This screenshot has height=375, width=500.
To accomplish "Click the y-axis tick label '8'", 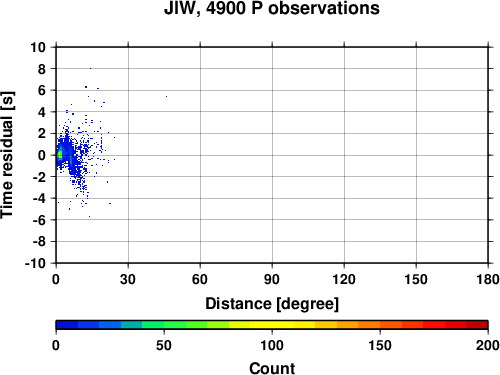I will (x=42, y=69).
